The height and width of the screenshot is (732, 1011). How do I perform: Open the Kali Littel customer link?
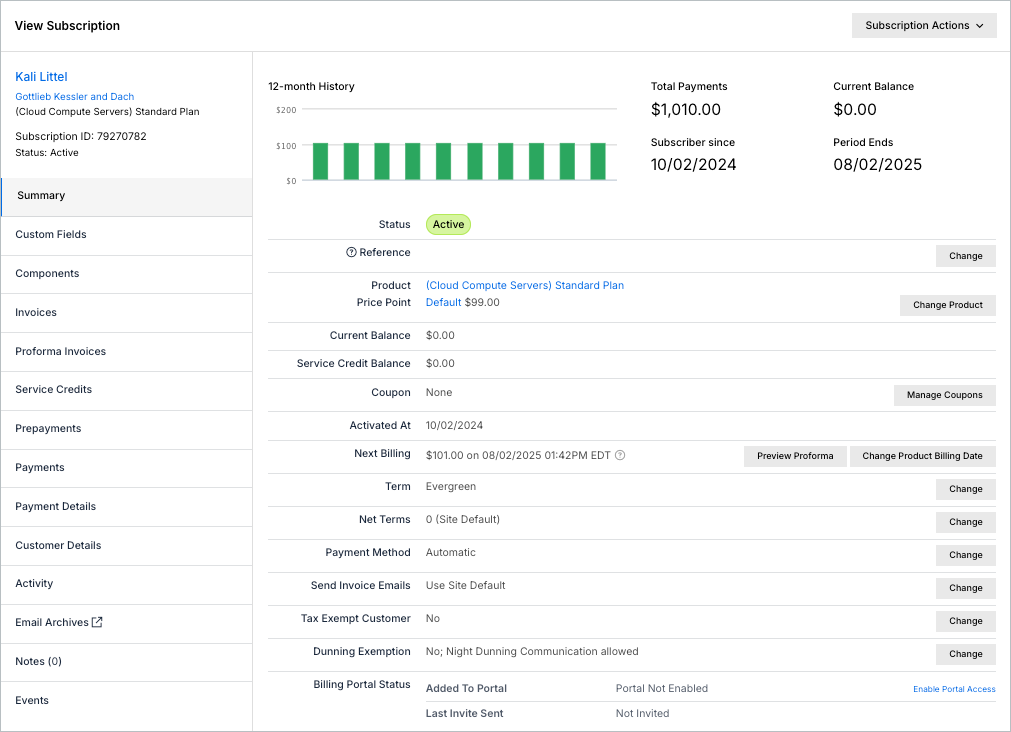click(41, 76)
